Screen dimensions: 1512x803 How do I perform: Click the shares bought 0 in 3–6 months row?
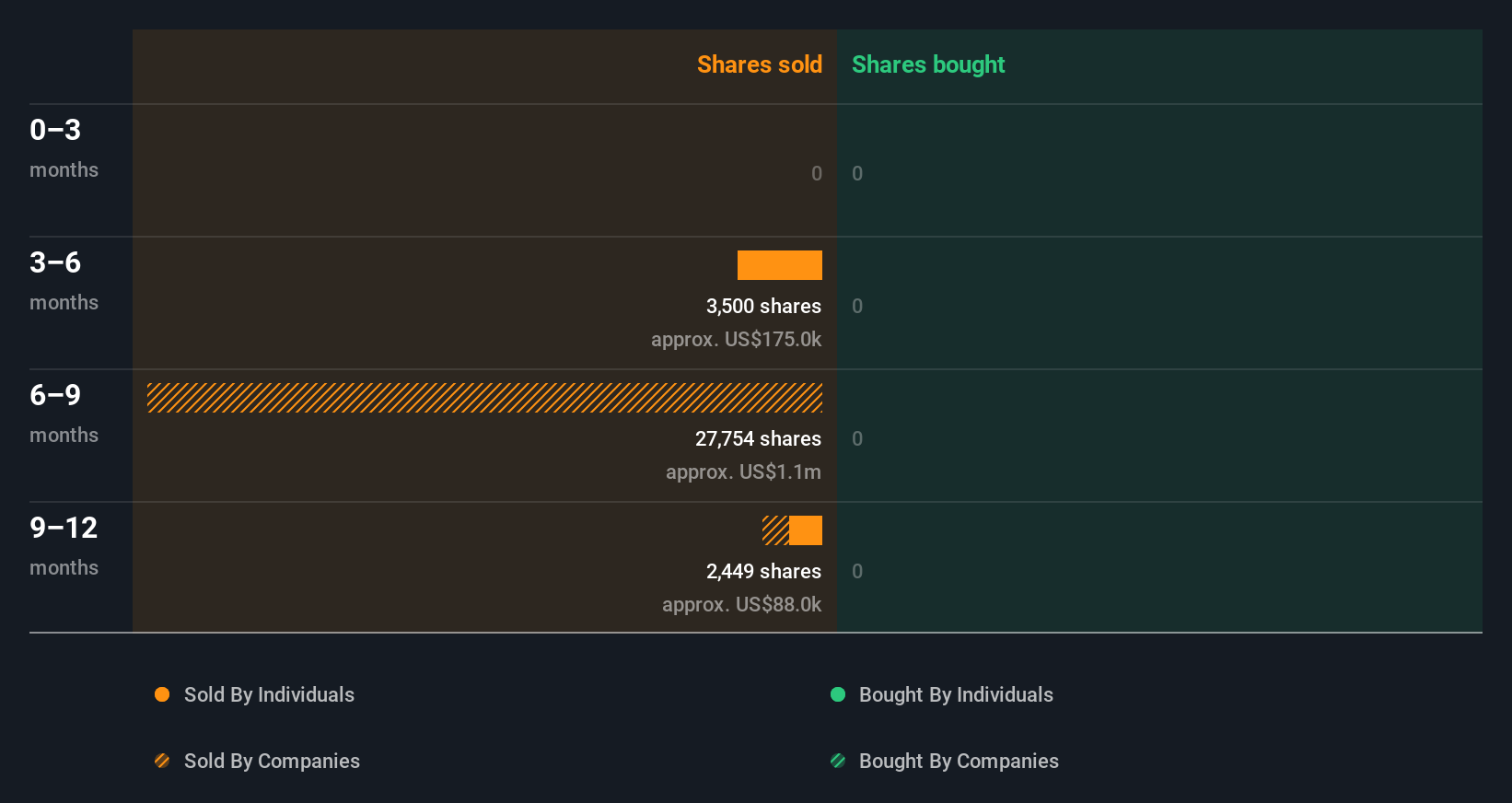857,306
